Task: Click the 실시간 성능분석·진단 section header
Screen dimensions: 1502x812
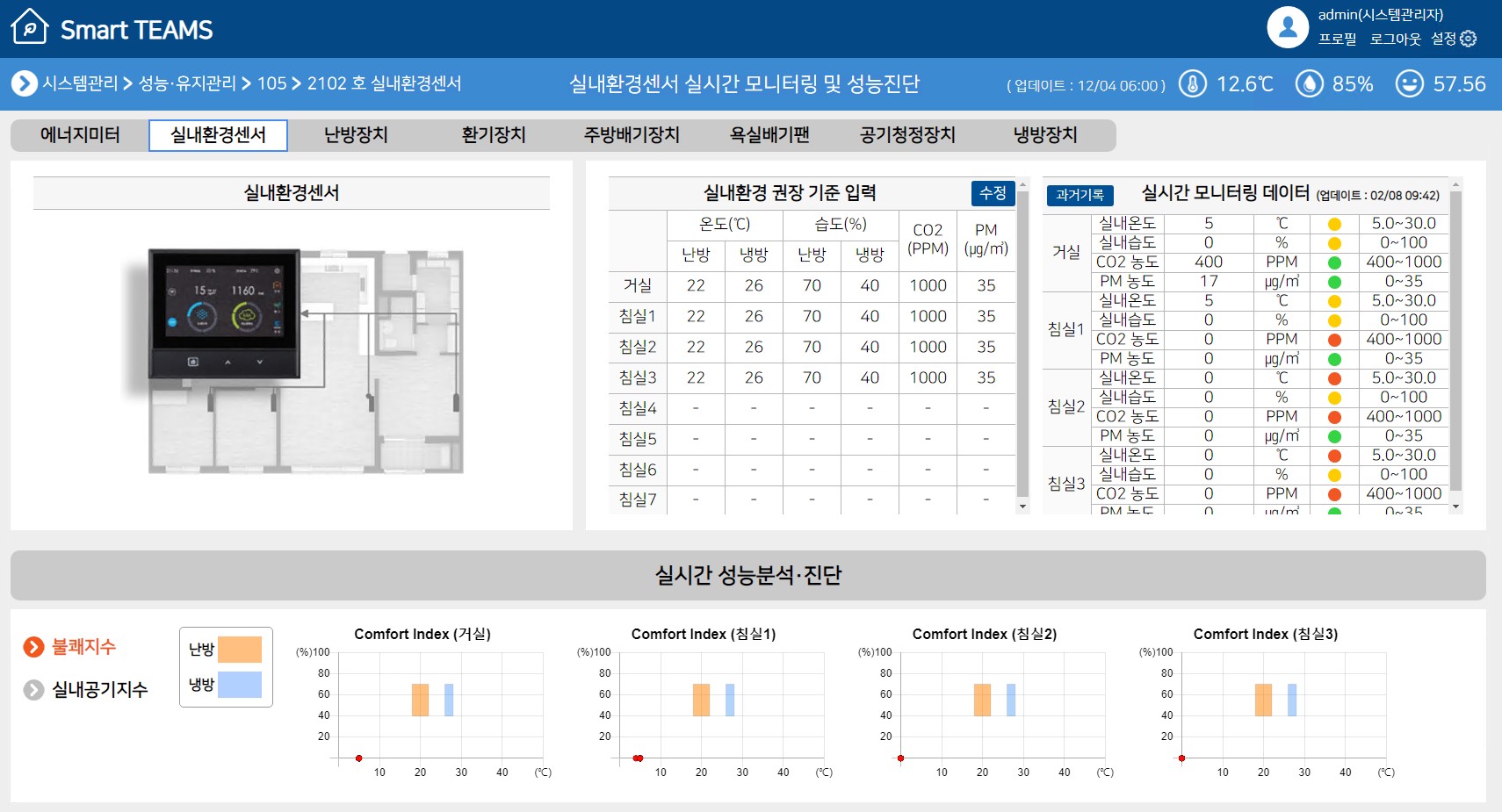Action: pos(748,575)
